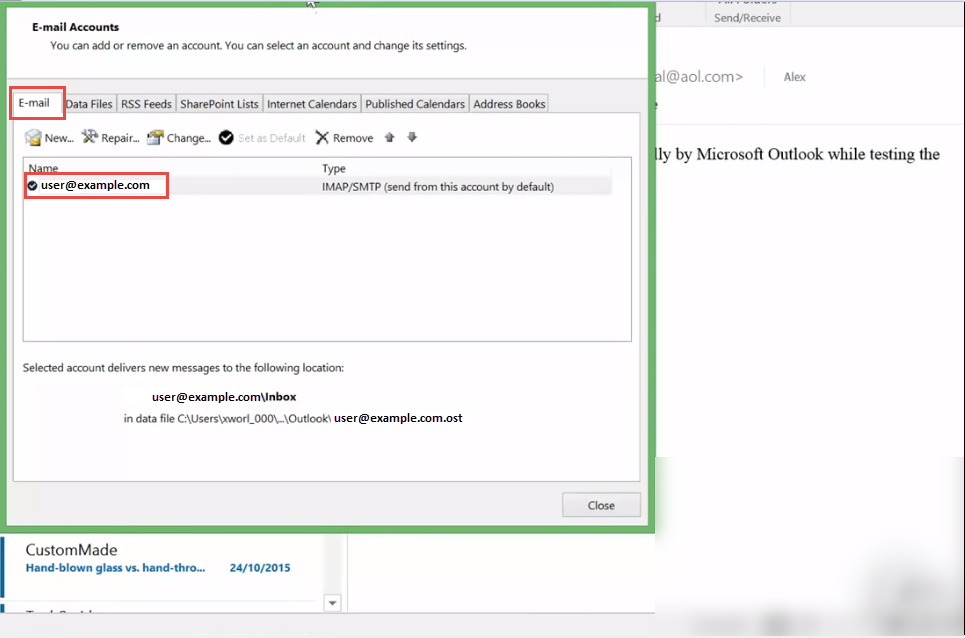Open the RSS Feeds tab
This screenshot has height=638, width=965.
tap(146, 103)
